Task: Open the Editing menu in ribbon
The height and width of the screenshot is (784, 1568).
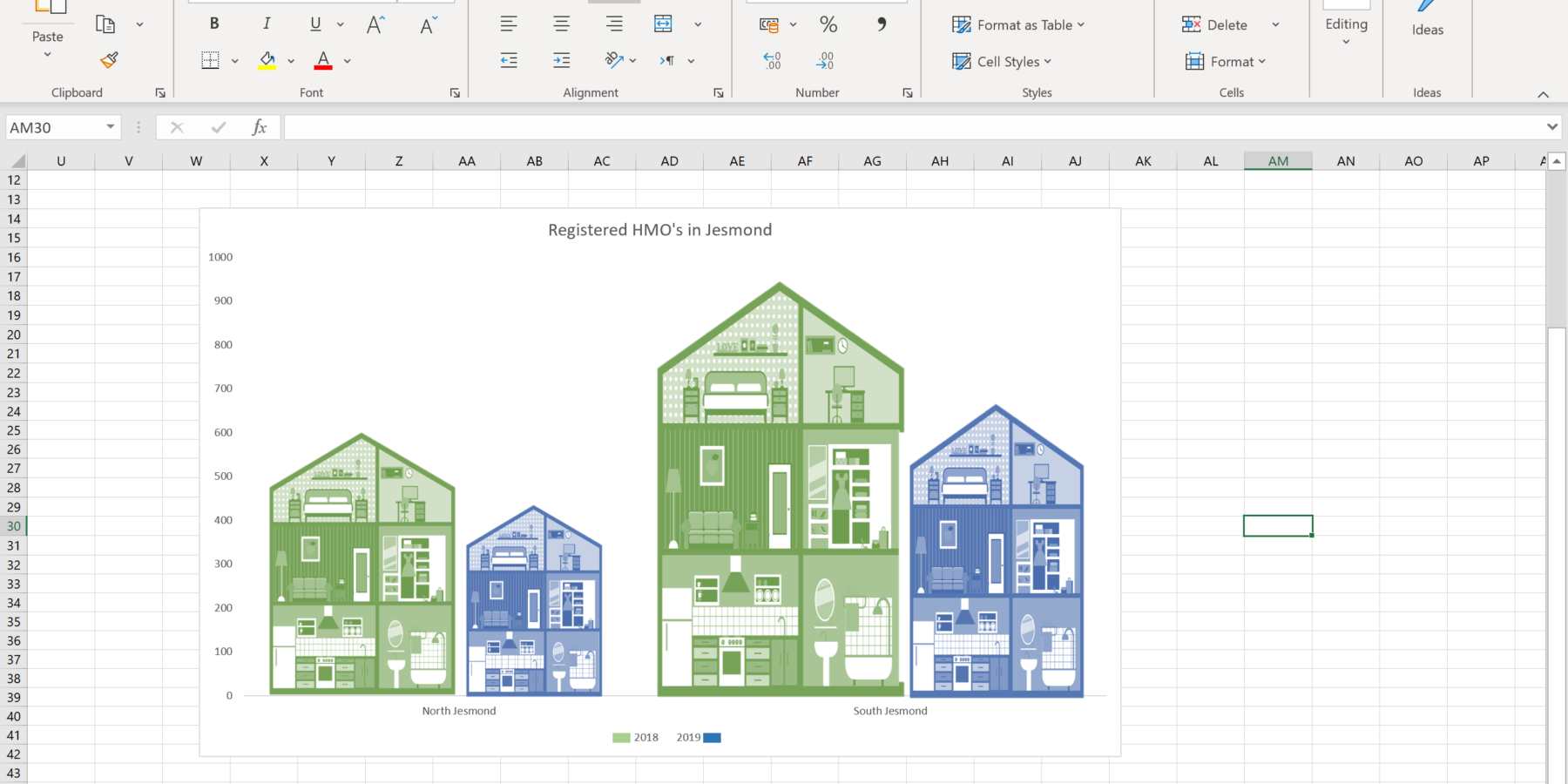Action: 1346,30
